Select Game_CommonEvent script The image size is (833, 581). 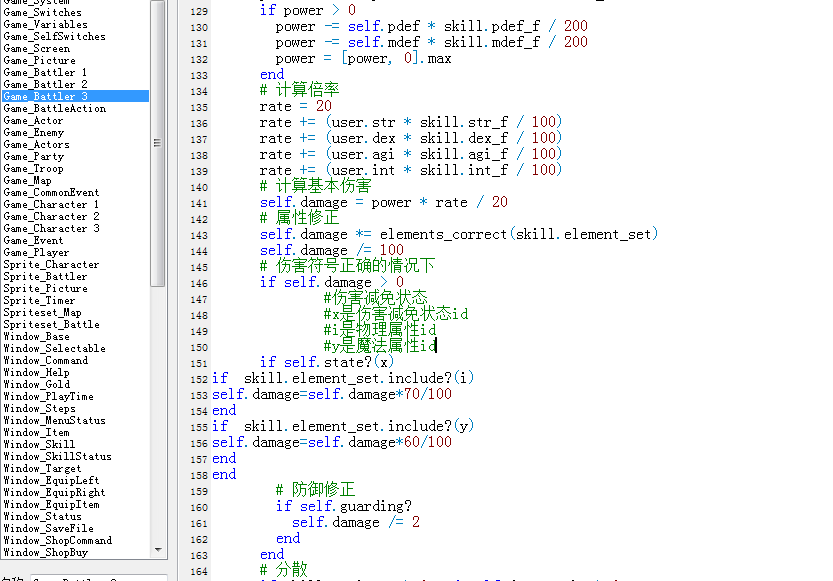[51, 192]
